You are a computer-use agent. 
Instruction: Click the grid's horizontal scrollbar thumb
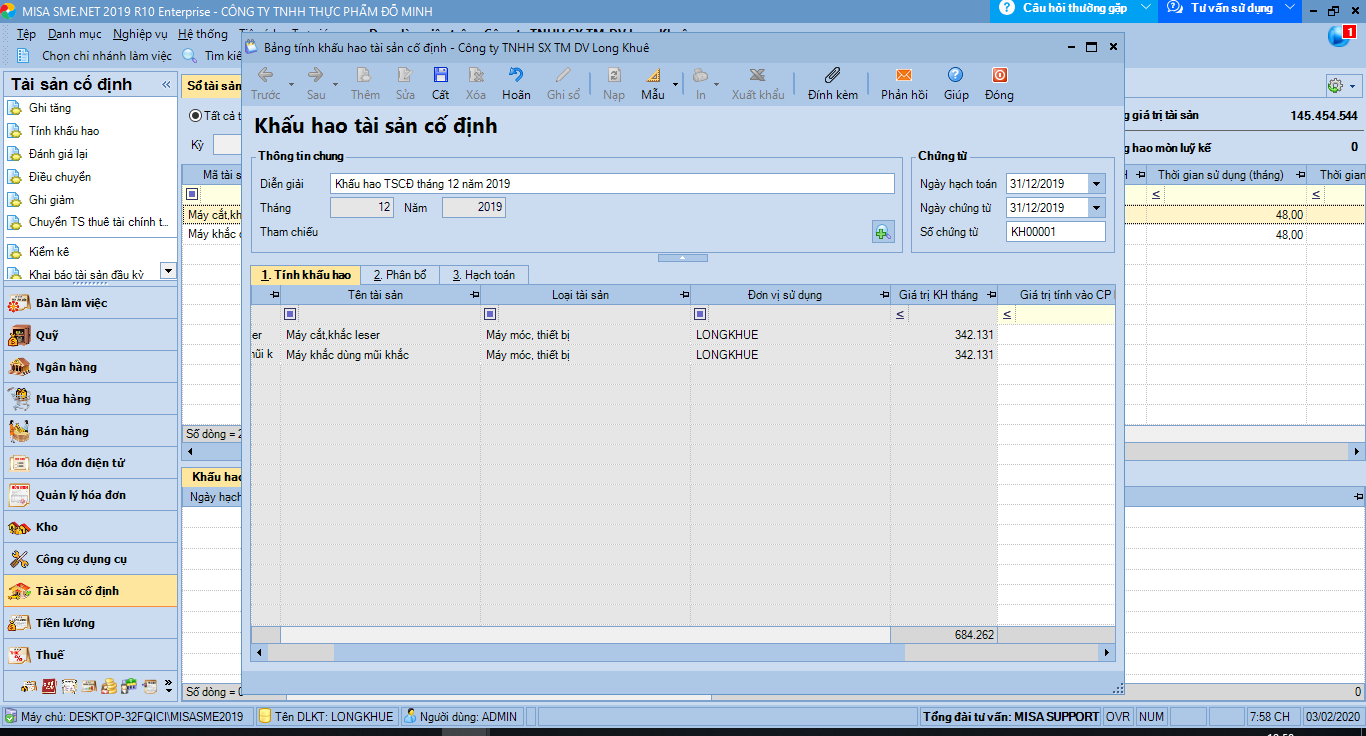tap(619, 652)
